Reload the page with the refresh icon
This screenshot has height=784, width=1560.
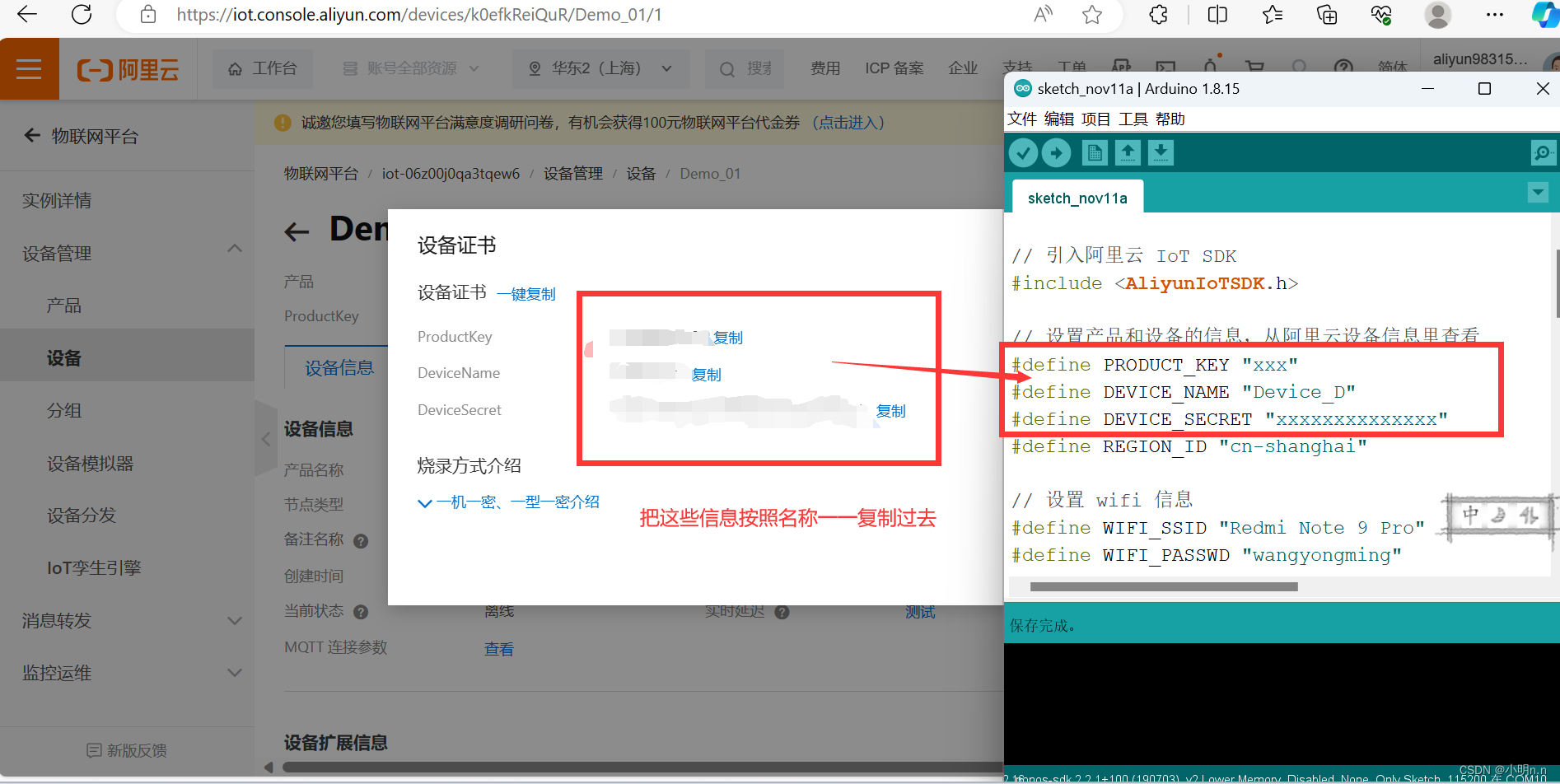click(x=82, y=14)
